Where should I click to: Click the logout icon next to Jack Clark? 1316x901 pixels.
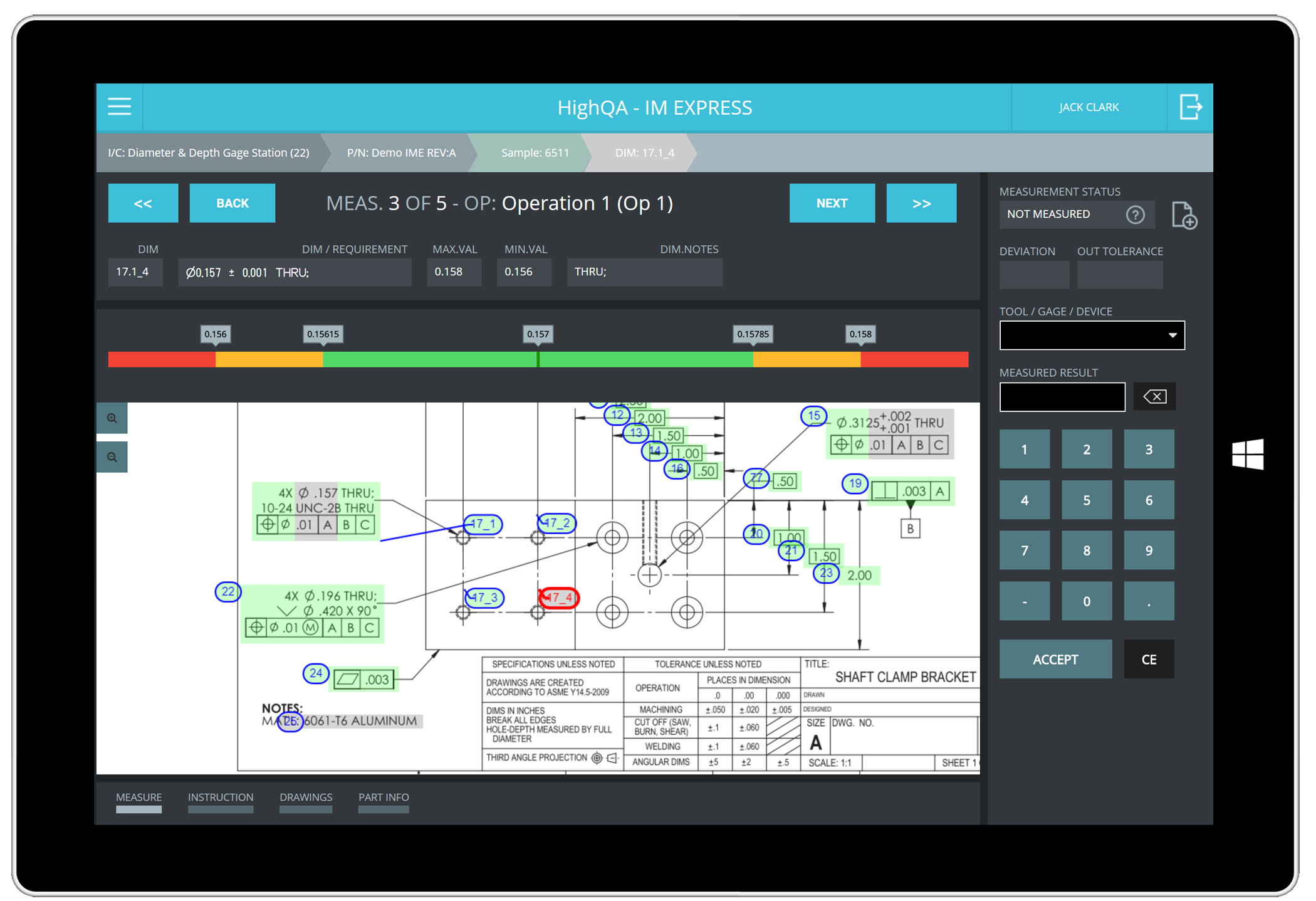pyautogui.click(x=1190, y=107)
